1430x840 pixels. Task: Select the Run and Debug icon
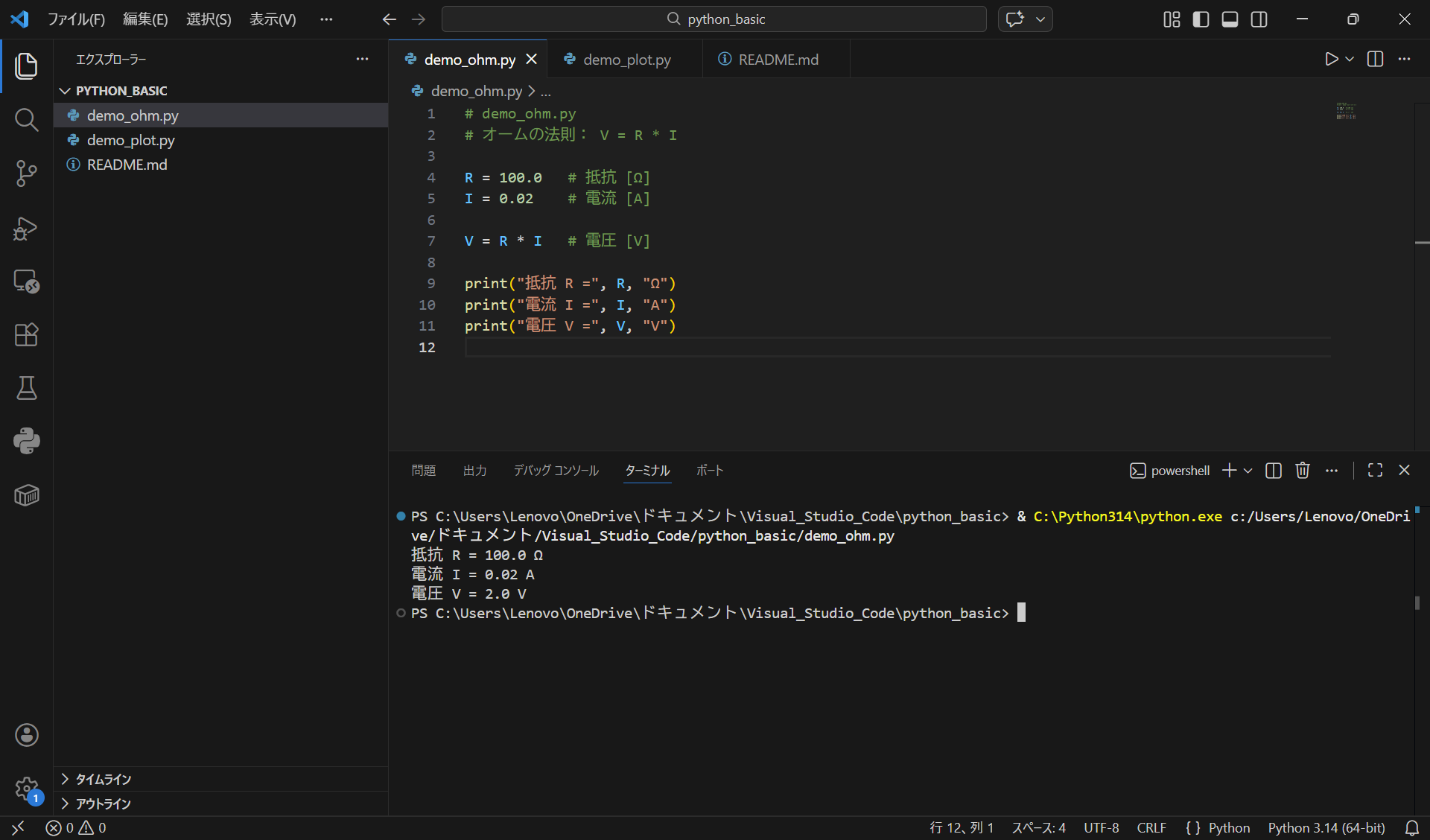tap(27, 229)
